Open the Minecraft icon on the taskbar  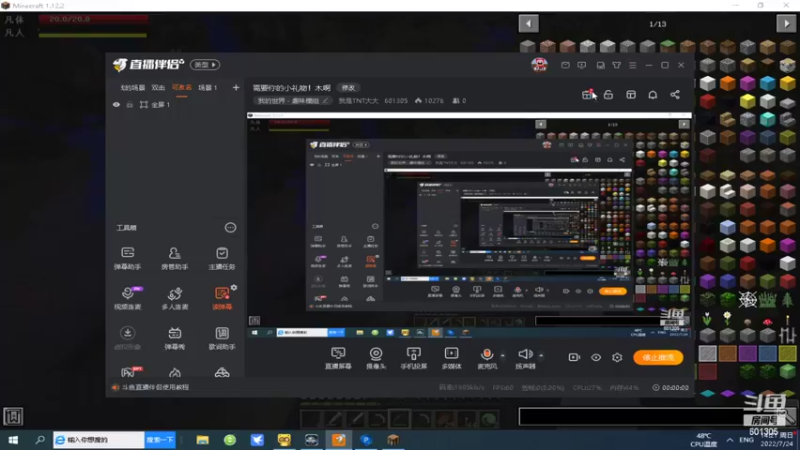(393, 440)
